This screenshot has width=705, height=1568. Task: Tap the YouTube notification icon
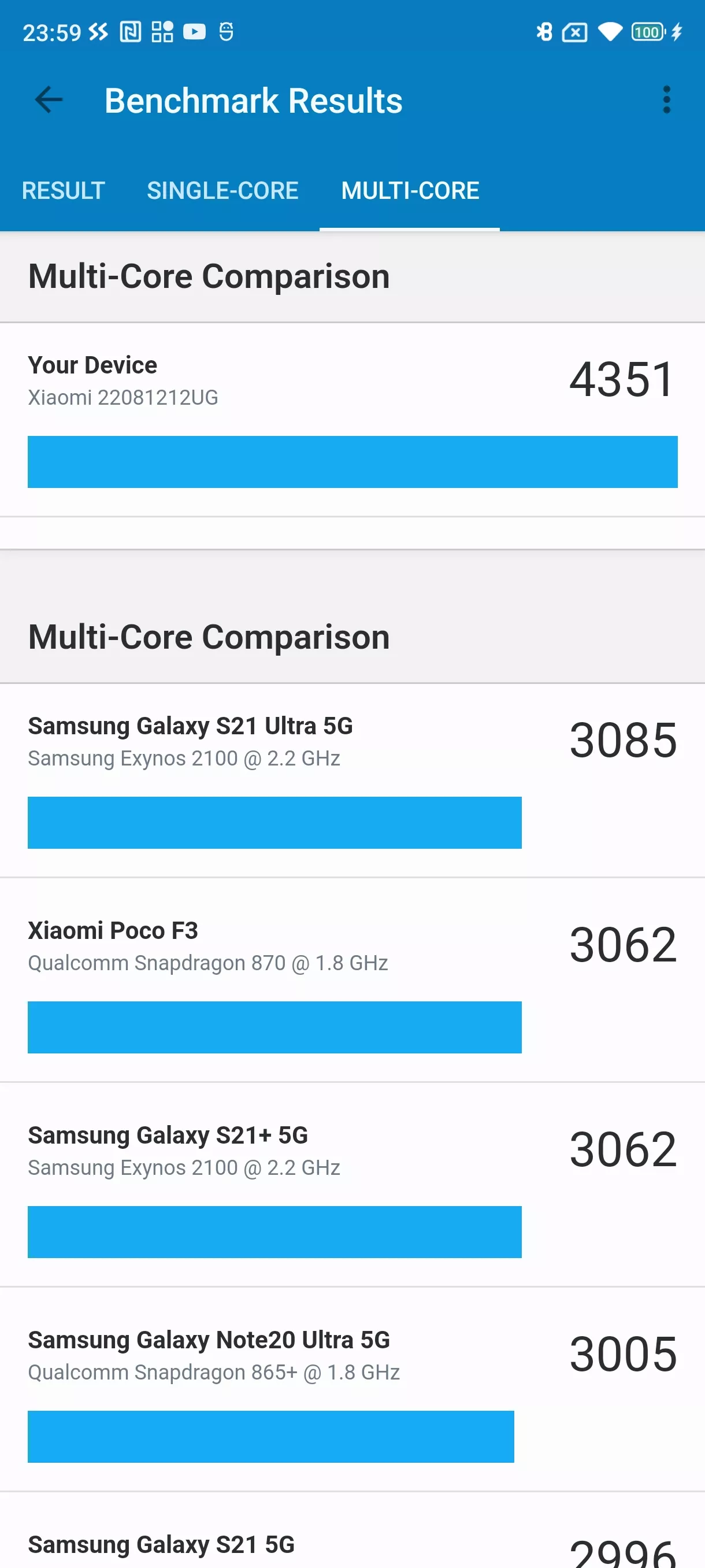[194, 31]
